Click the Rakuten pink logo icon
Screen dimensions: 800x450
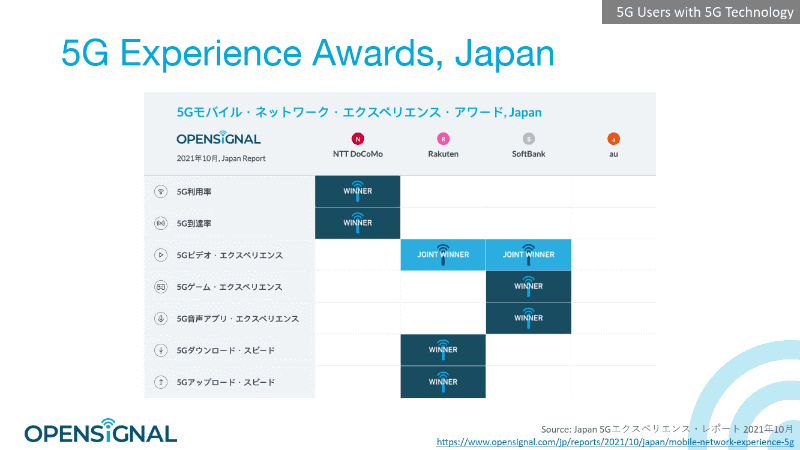coord(443,139)
